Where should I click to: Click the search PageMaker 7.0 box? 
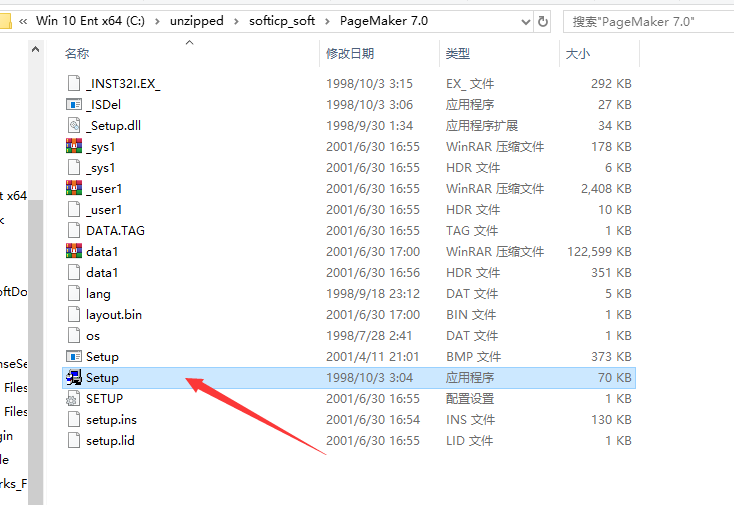648,22
